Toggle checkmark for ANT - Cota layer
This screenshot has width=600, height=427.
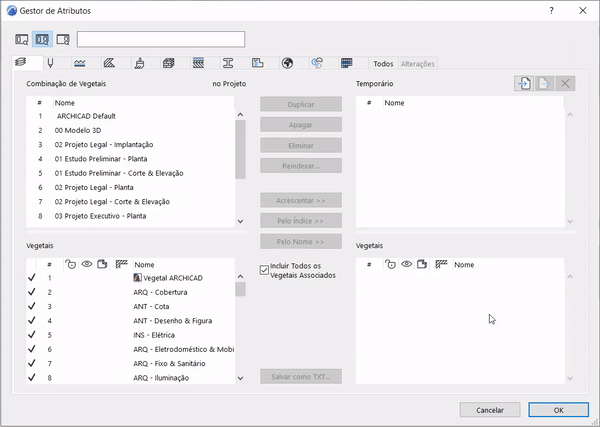tap(32, 306)
